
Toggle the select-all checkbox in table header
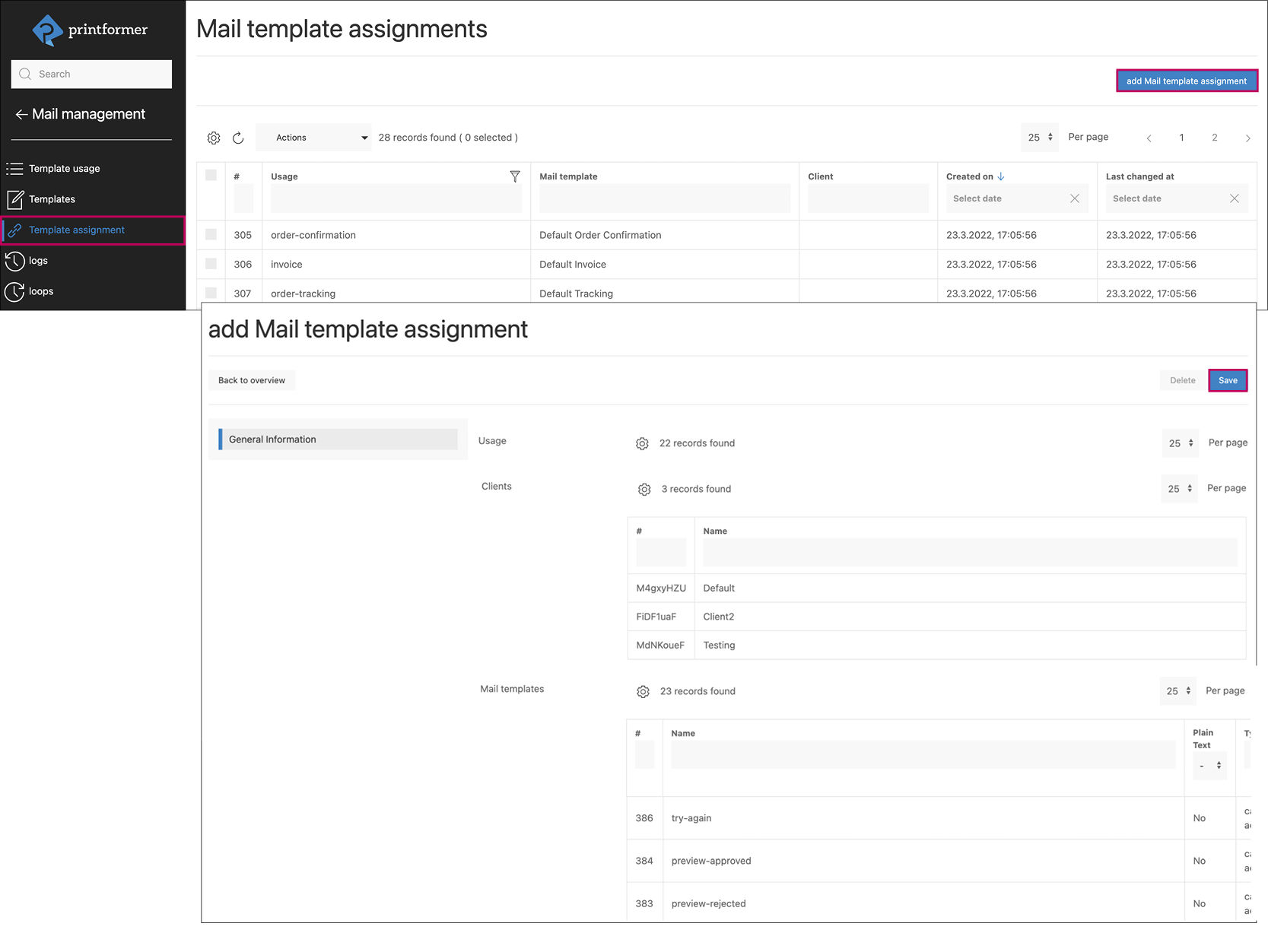click(x=211, y=176)
